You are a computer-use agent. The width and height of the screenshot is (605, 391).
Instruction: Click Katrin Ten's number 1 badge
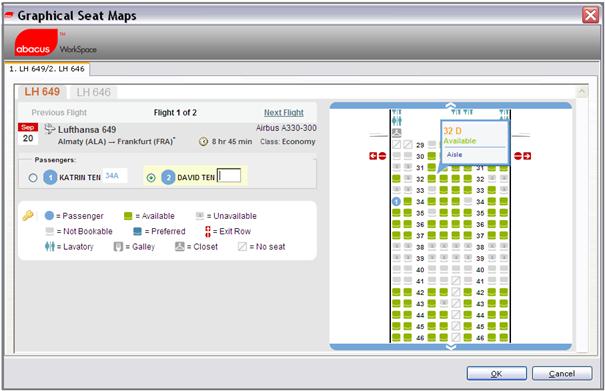(x=50, y=178)
